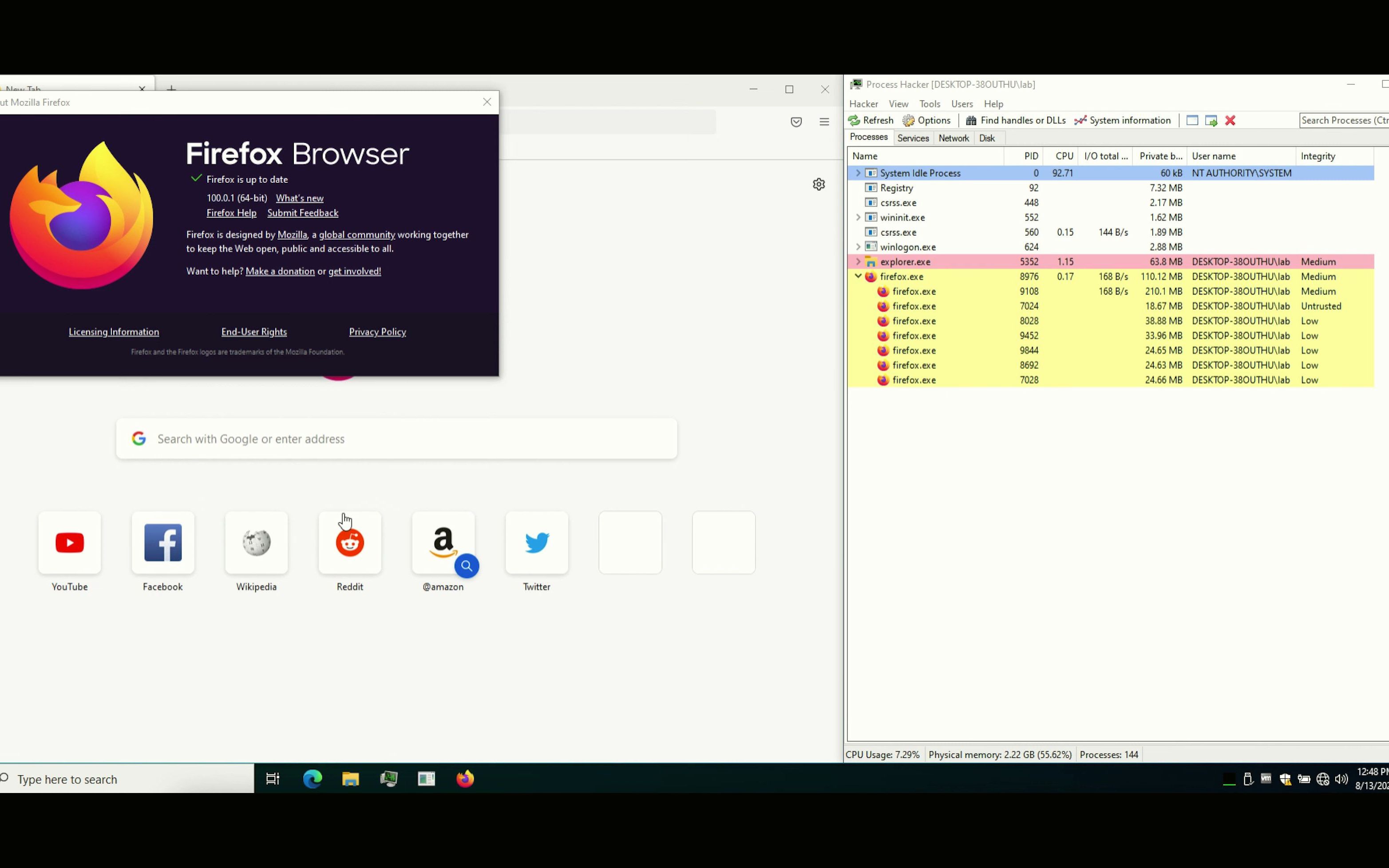Click Privacy Policy button
The width and height of the screenshot is (1389, 868).
[377, 331]
